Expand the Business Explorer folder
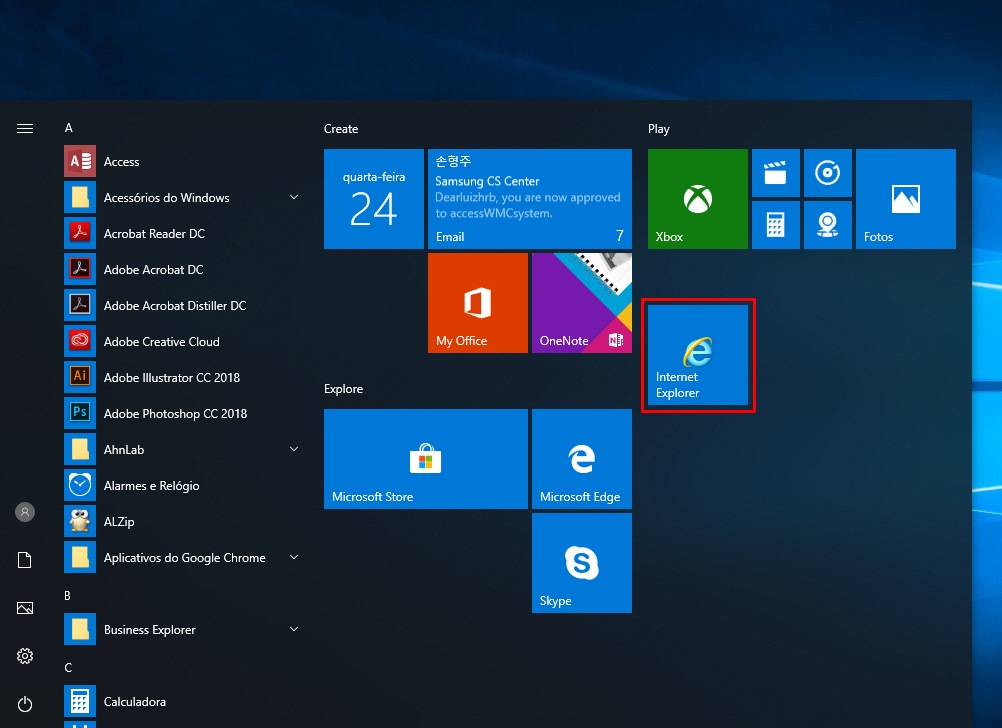The image size is (1002, 728). [182, 630]
